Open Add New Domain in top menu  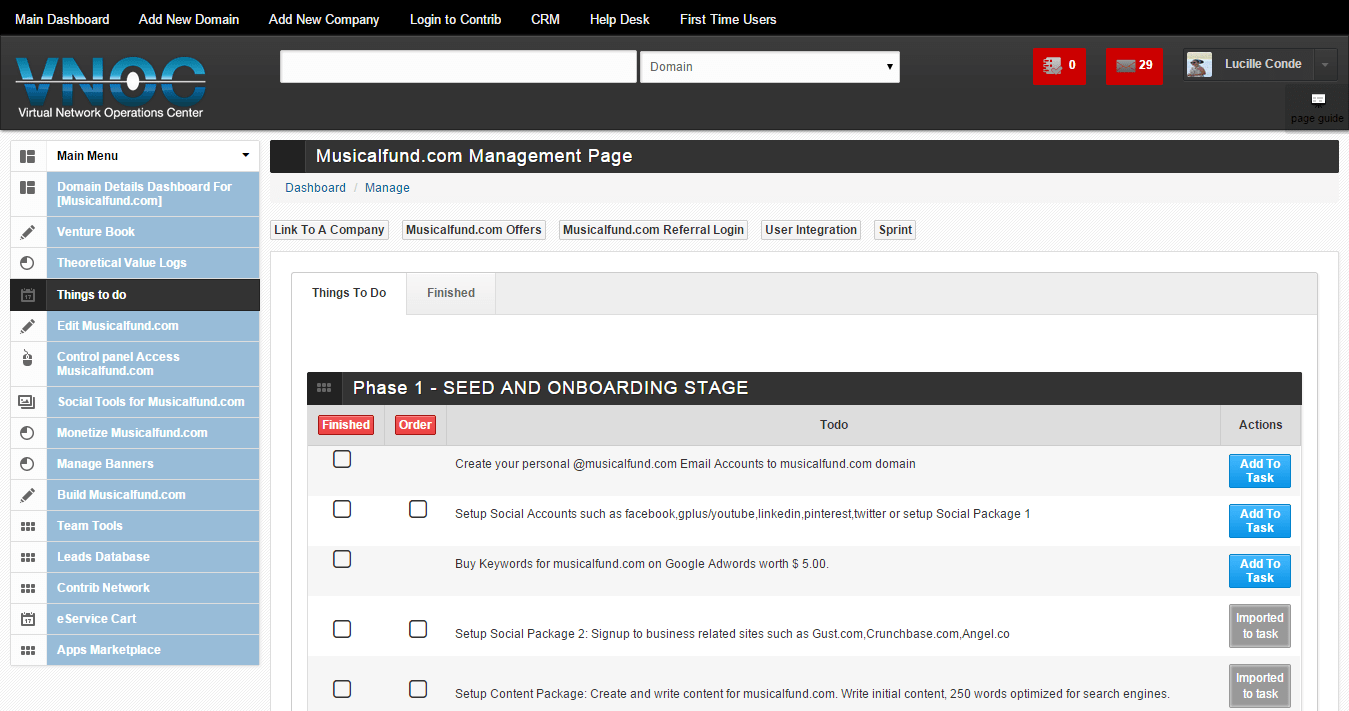coord(189,19)
